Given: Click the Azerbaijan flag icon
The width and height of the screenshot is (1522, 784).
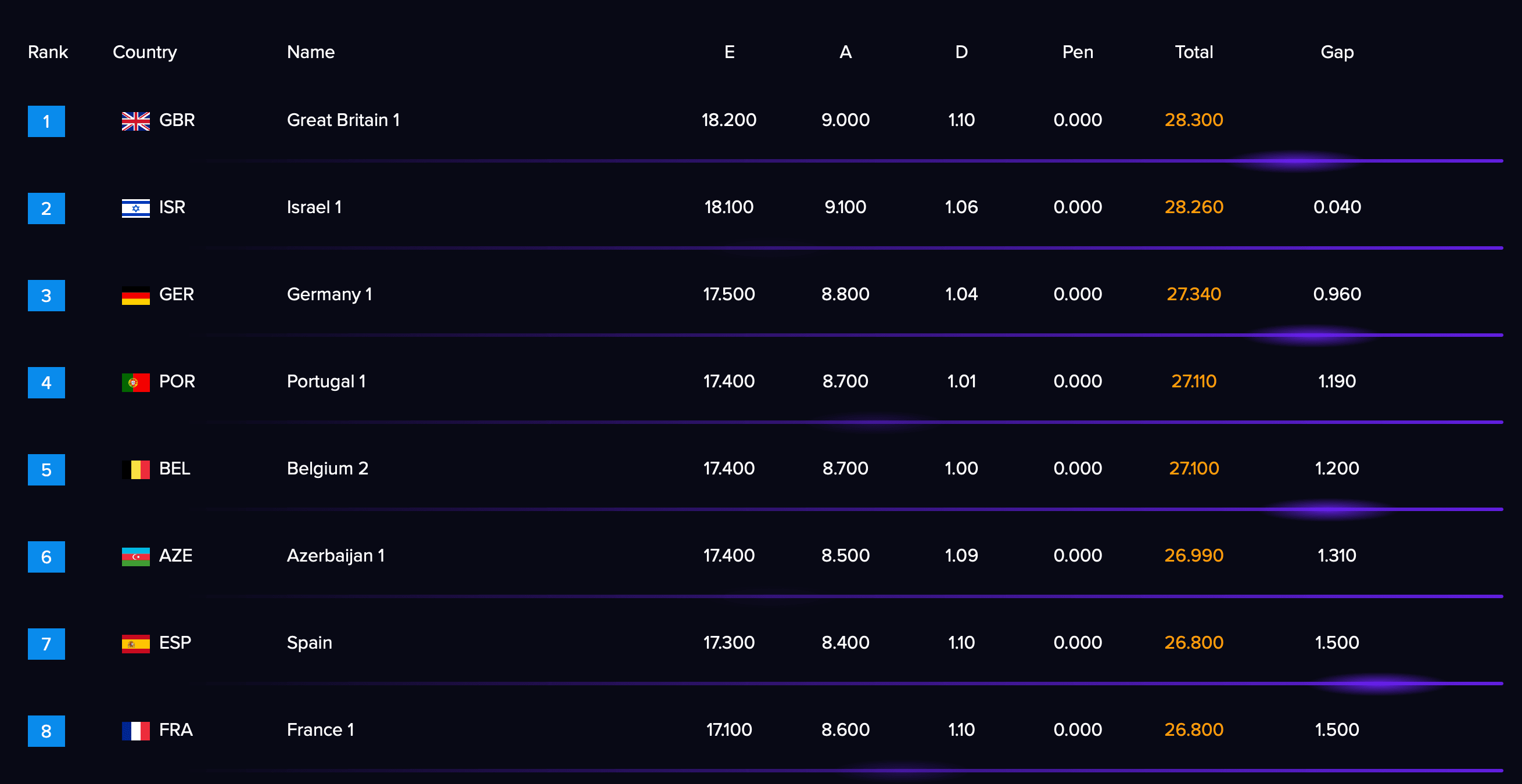Looking at the screenshot, I should [x=136, y=556].
